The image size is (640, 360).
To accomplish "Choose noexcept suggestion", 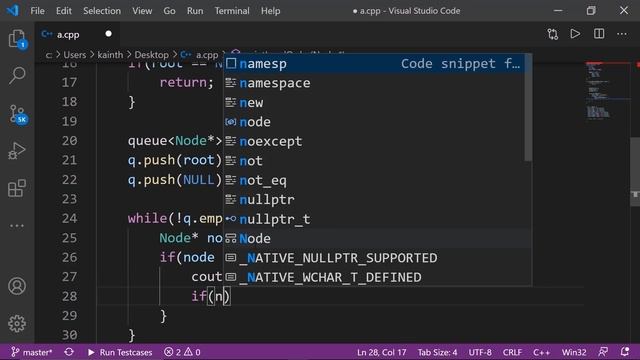I will coord(374,142).
